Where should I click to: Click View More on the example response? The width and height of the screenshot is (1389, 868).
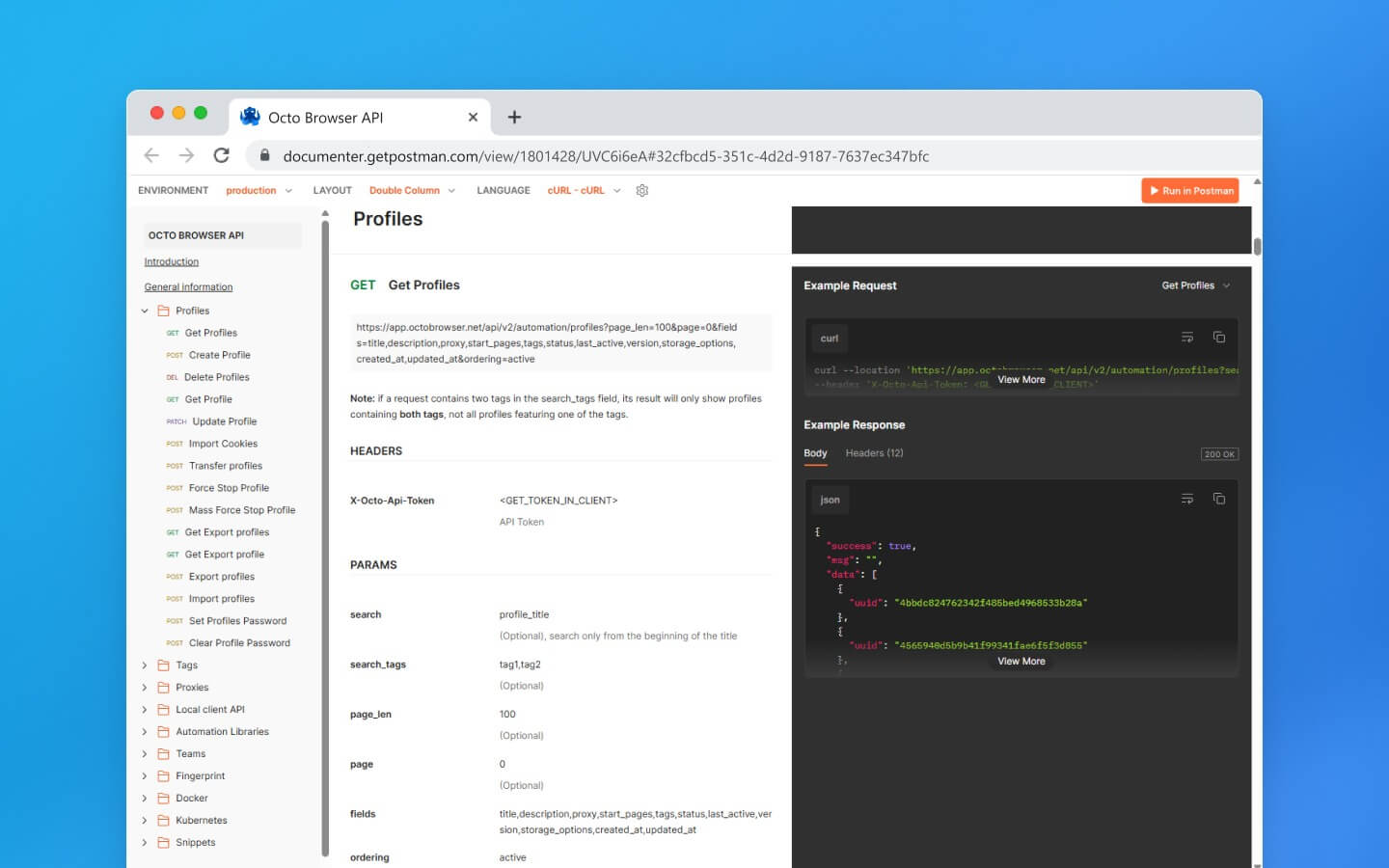click(x=1021, y=662)
